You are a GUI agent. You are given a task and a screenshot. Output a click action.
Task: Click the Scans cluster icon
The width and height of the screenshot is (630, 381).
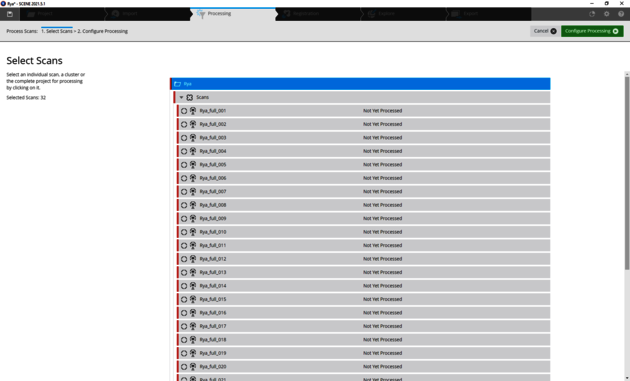(x=190, y=97)
